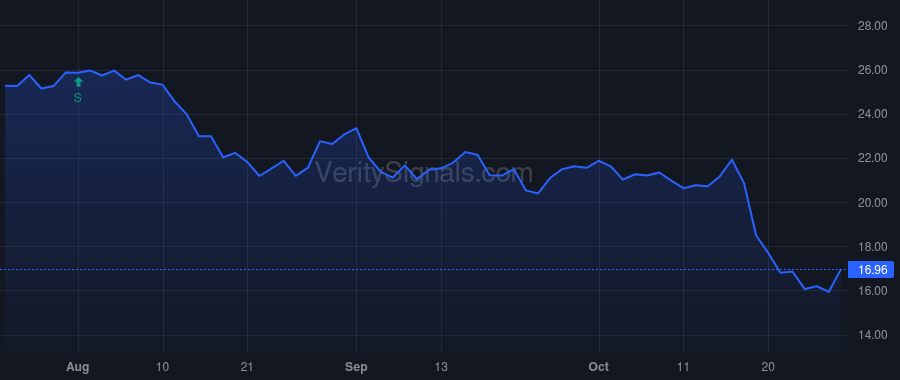
Task: Click the 21 date axis label
Action: (247, 367)
